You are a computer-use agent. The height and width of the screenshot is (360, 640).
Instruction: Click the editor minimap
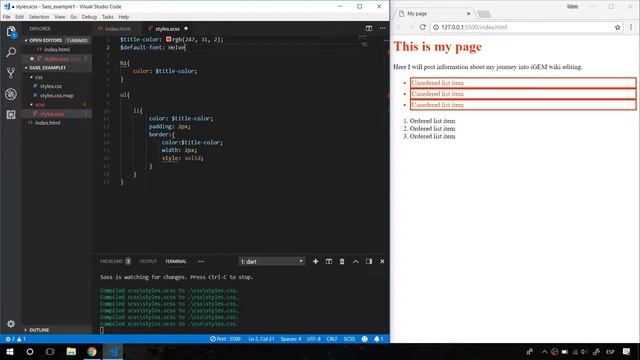(363, 41)
